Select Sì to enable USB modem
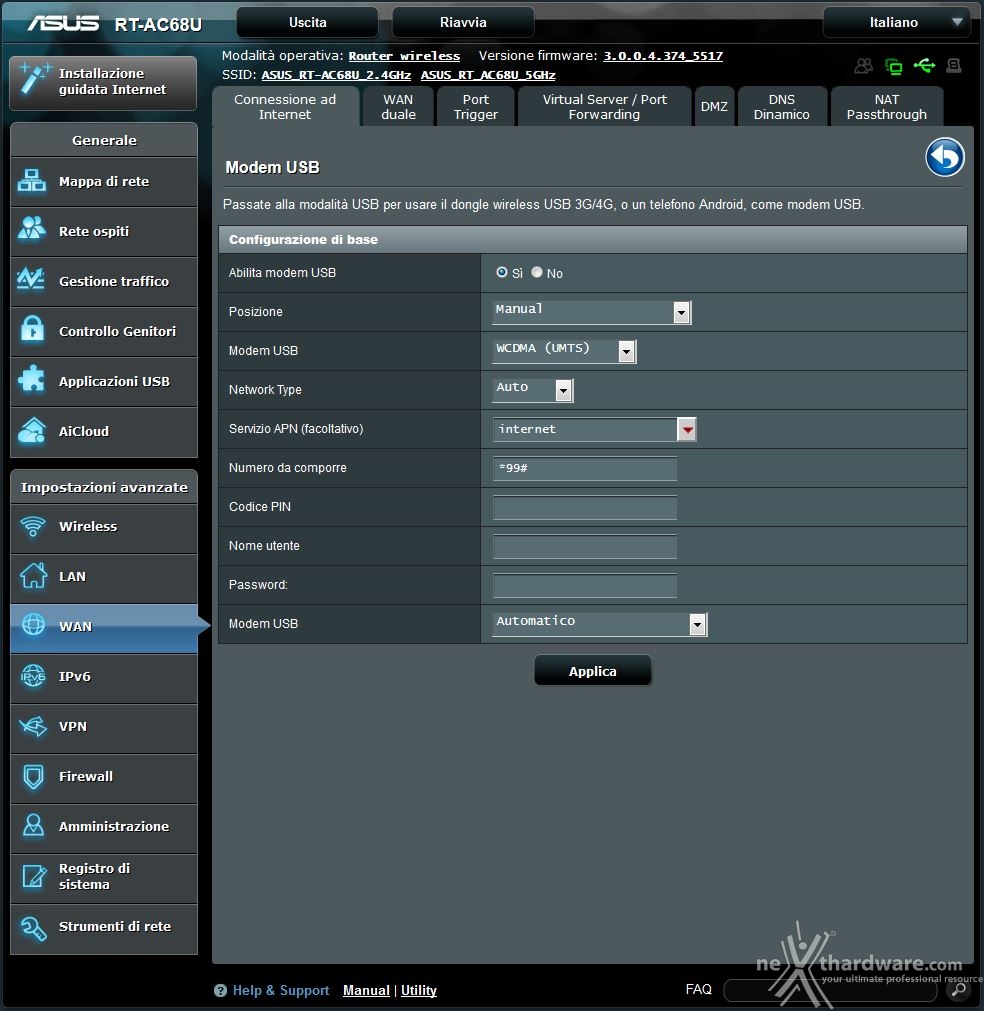 502,272
